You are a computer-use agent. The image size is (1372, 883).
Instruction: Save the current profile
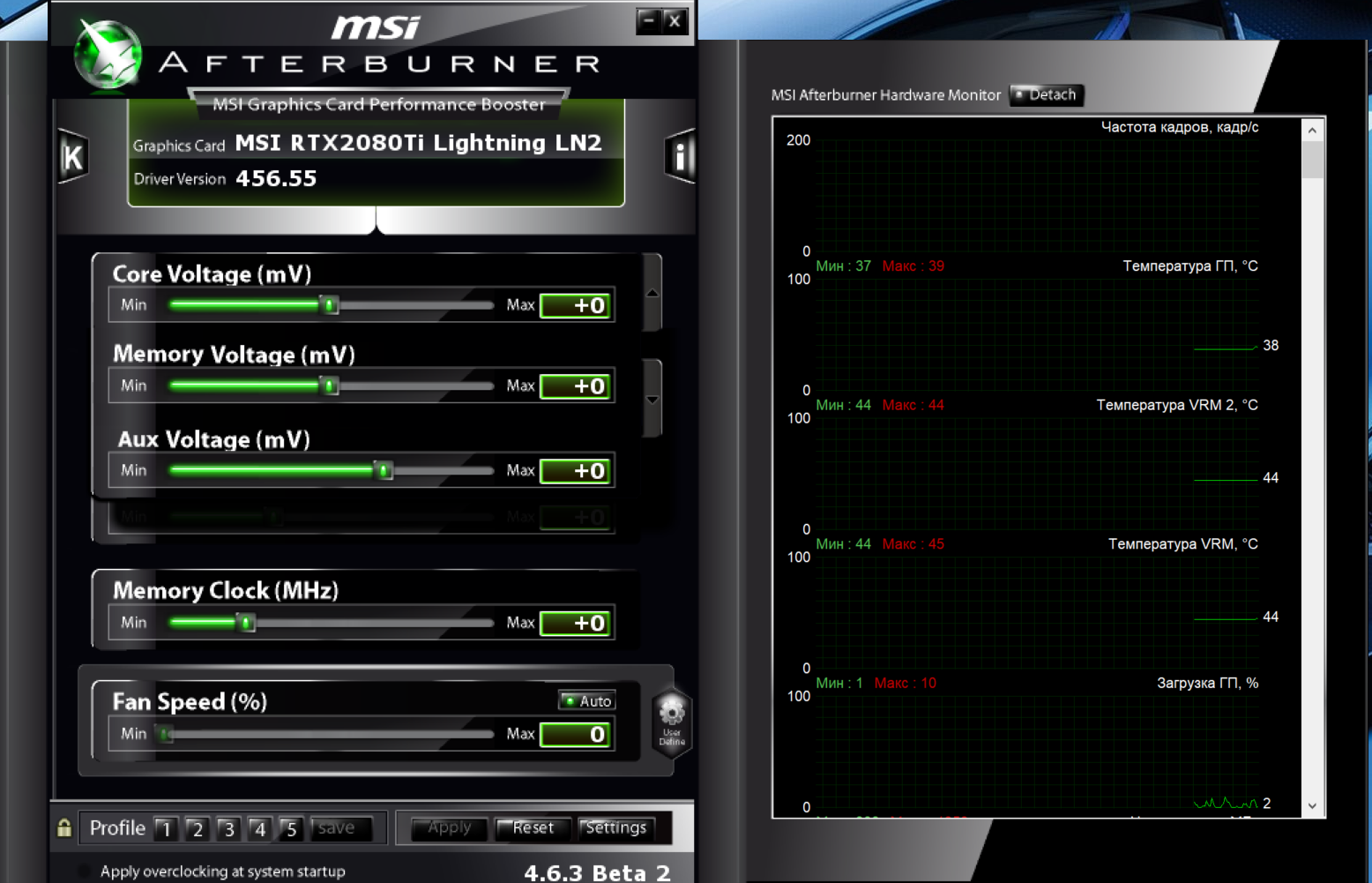click(x=341, y=828)
